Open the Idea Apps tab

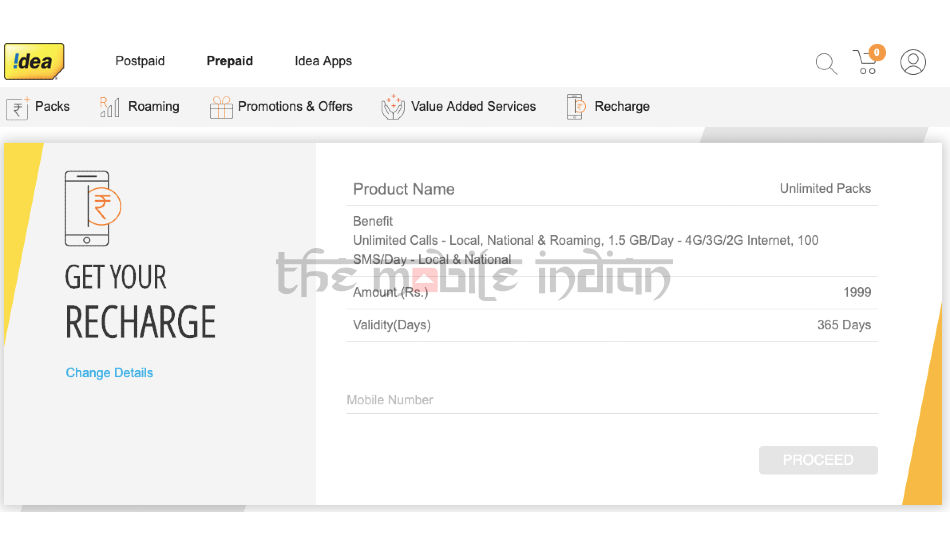[x=323, y=61]
